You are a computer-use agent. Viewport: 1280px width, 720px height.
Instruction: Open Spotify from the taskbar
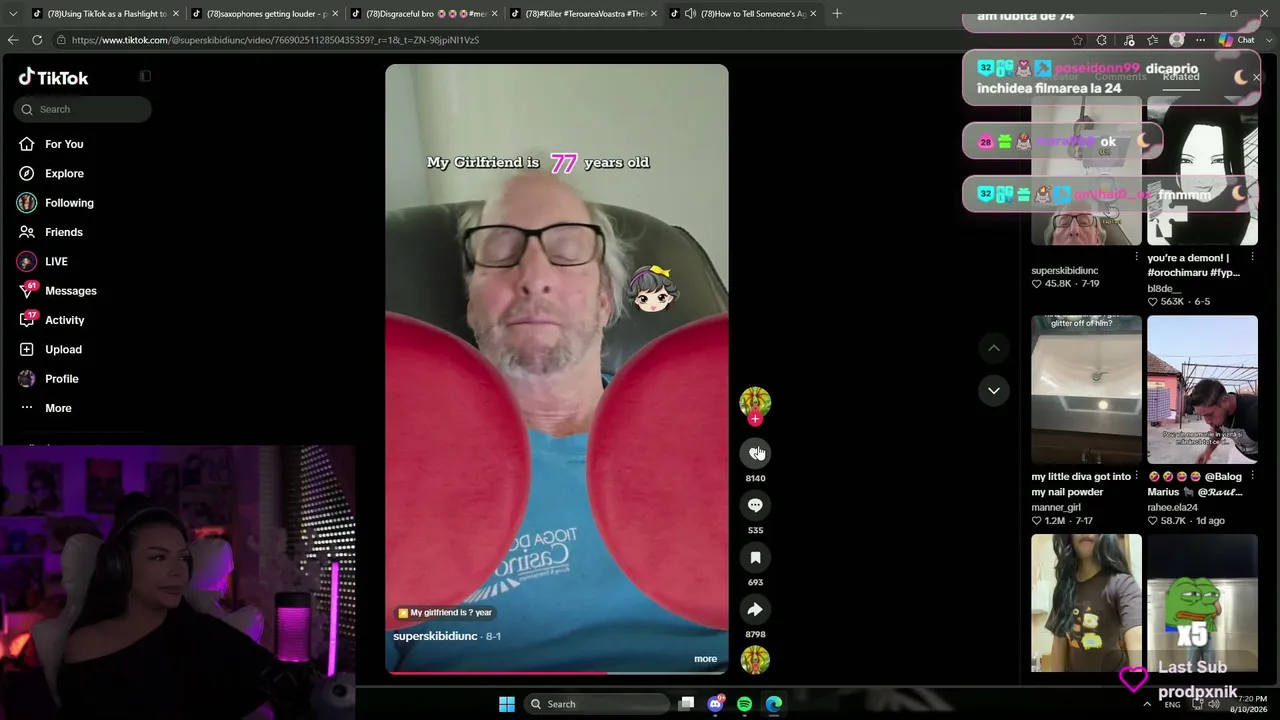click(x=744, y=704)
